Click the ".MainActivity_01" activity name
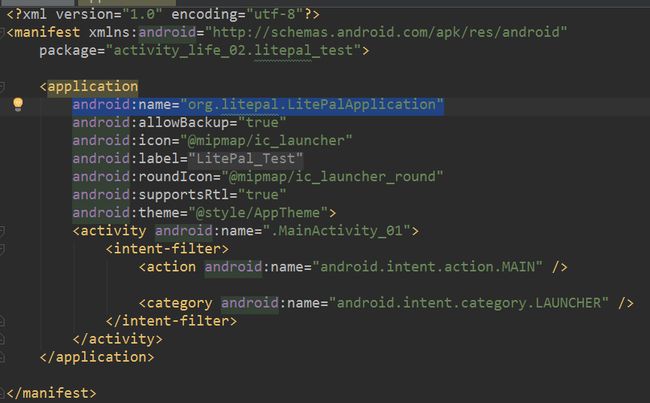Screen dimensions: 650x403 (336, 231)
